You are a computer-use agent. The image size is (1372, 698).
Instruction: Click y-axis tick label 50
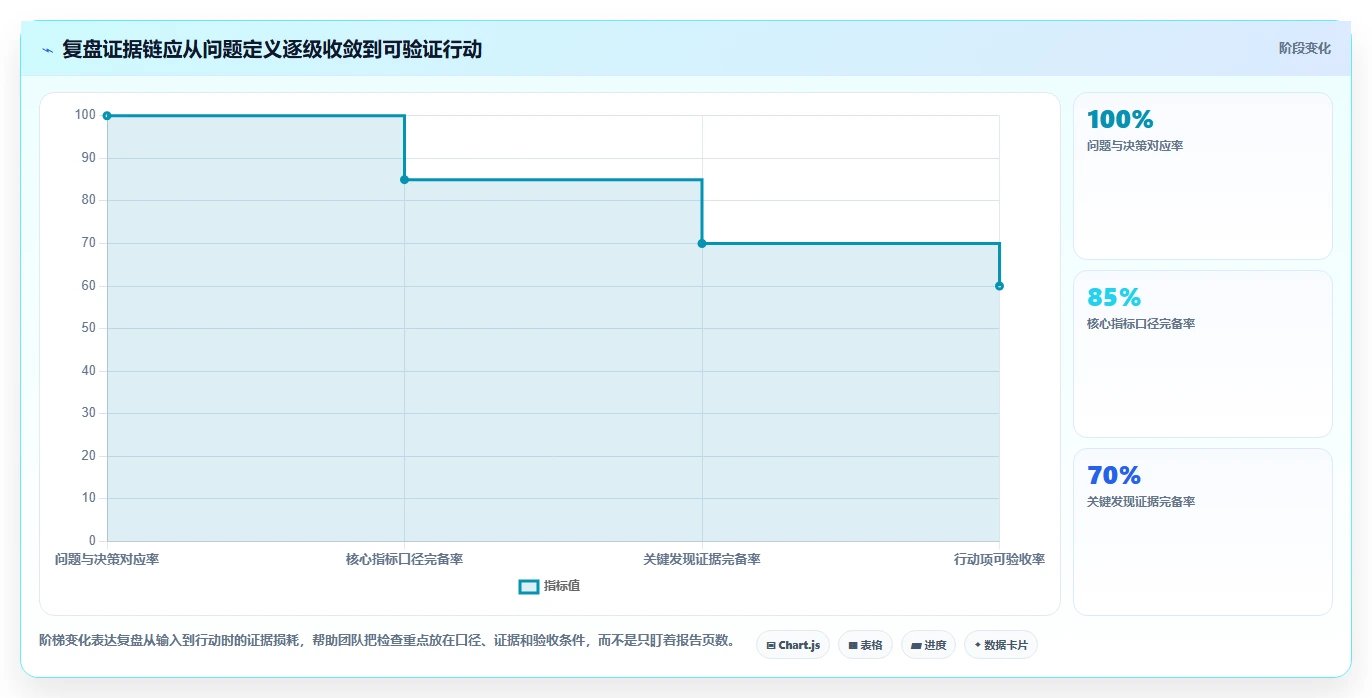click(89, 328)
